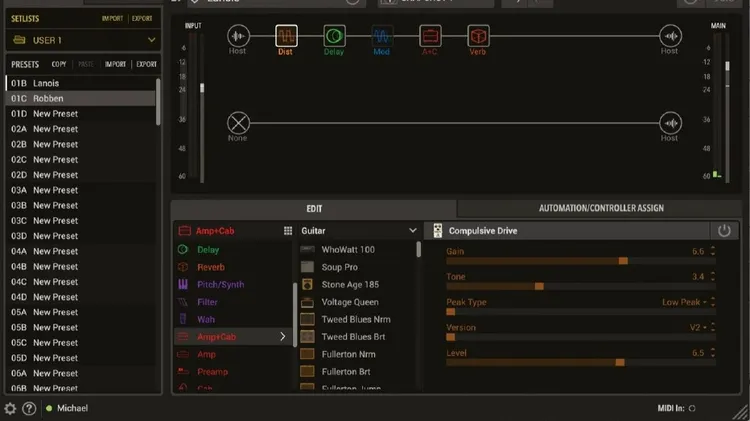The height and width of the screenshot is (421, 750).
Task: Step the Gain value arrows
Action: click(x=712, y=252)
